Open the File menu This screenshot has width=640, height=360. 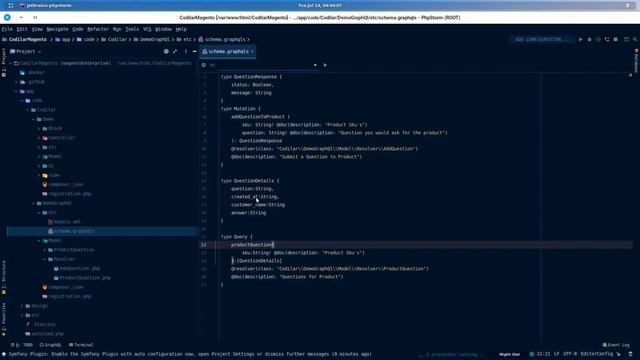(x=7, y=29)
